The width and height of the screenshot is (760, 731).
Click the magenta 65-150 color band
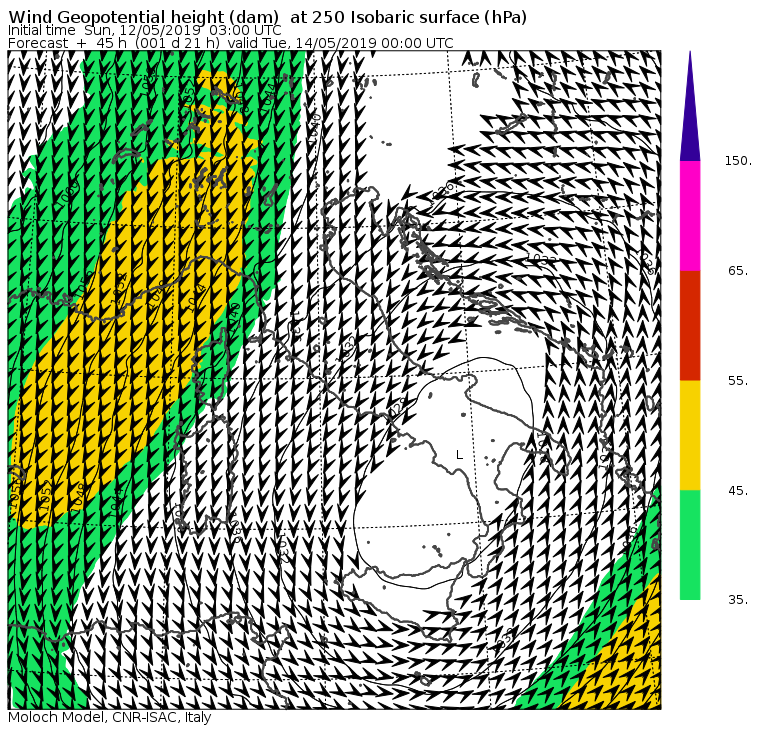[690, 216]
